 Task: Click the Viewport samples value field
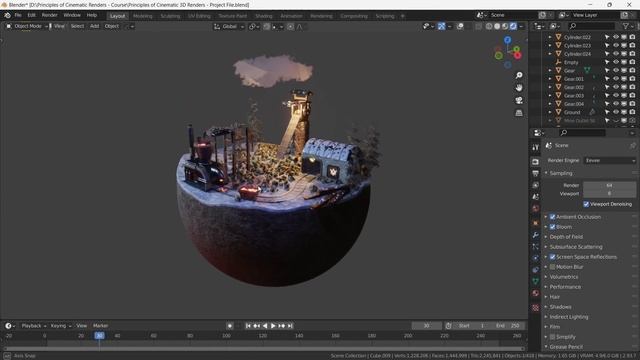(609, 193)
